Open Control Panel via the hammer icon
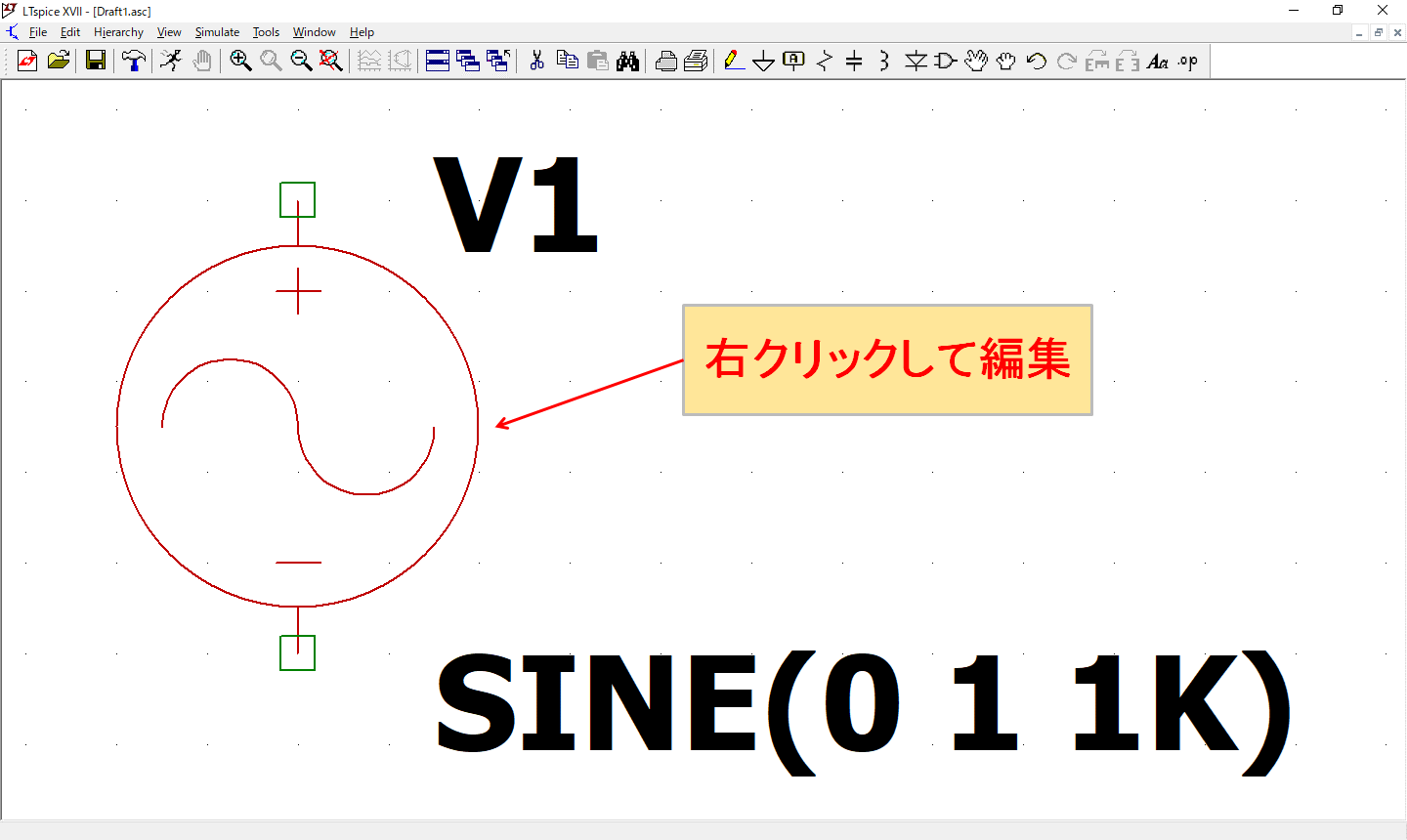 pyautogui.click(x=133, y=61)
